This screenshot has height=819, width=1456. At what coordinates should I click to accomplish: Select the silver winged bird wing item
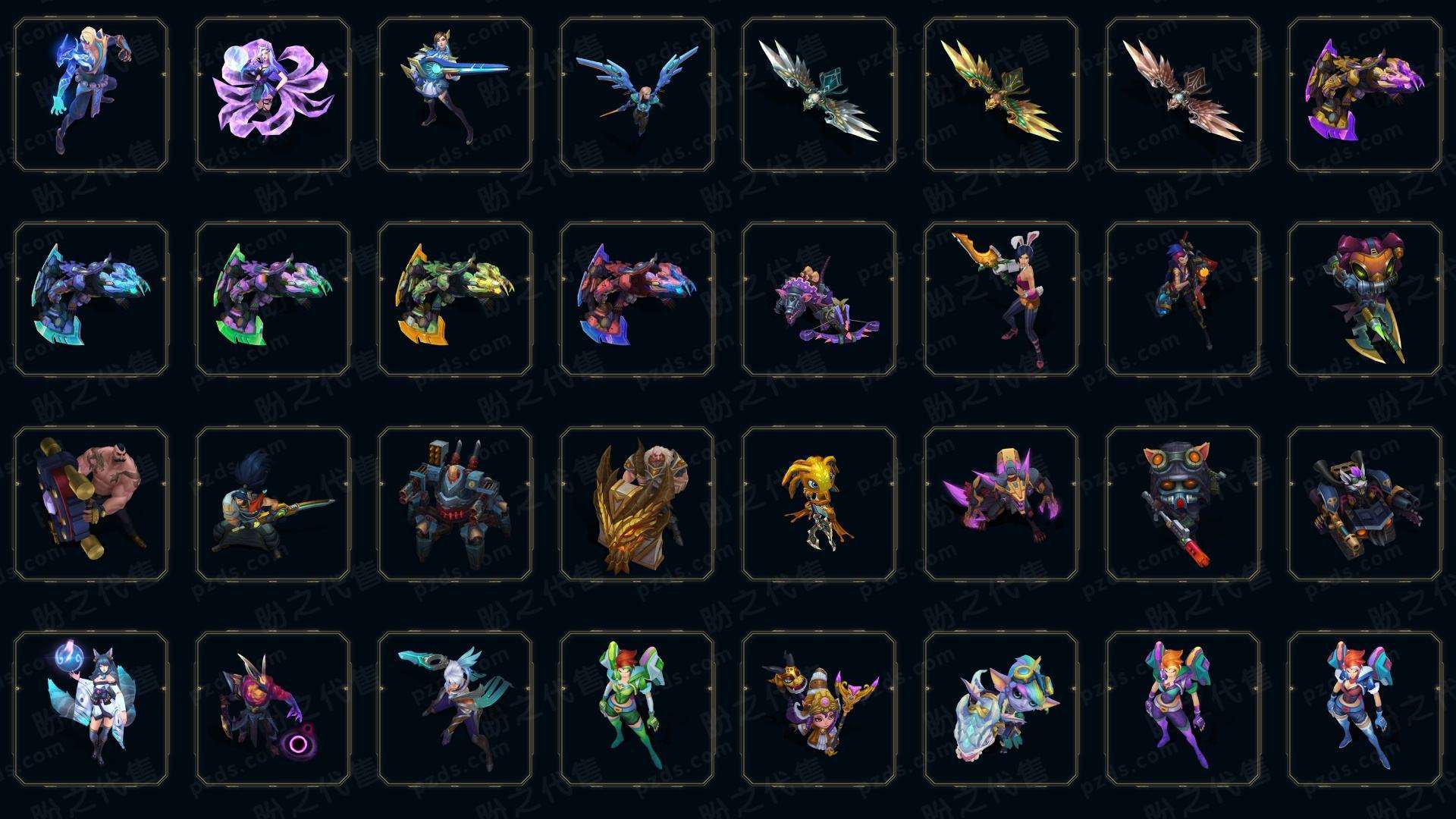(x=819, y=95)
